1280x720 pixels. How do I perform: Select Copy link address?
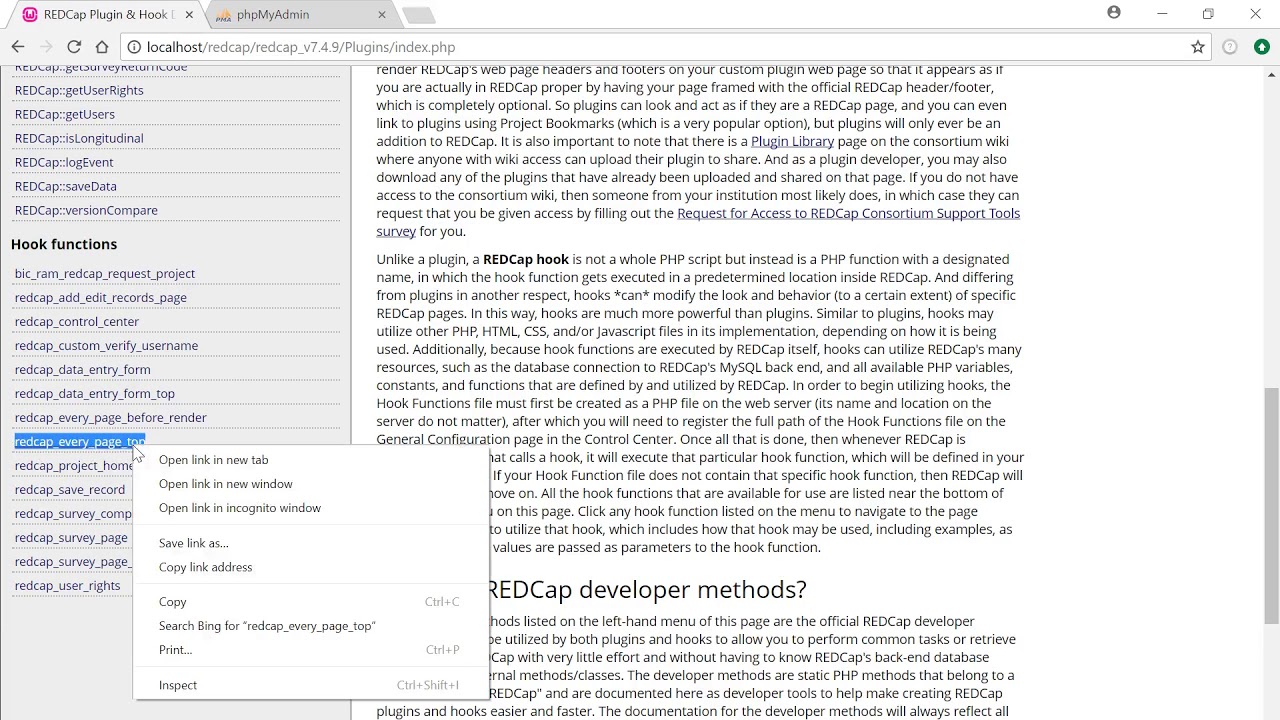tap(311, 567)
